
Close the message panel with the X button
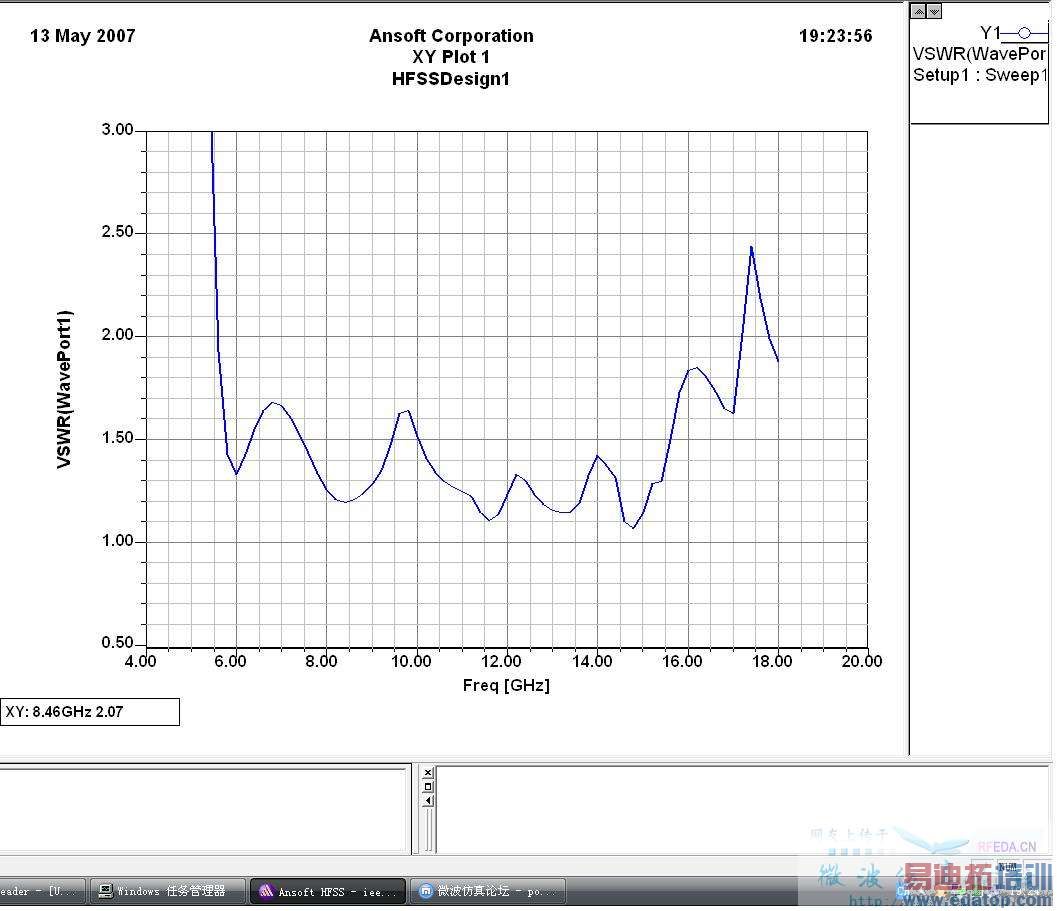coord(428,773)
